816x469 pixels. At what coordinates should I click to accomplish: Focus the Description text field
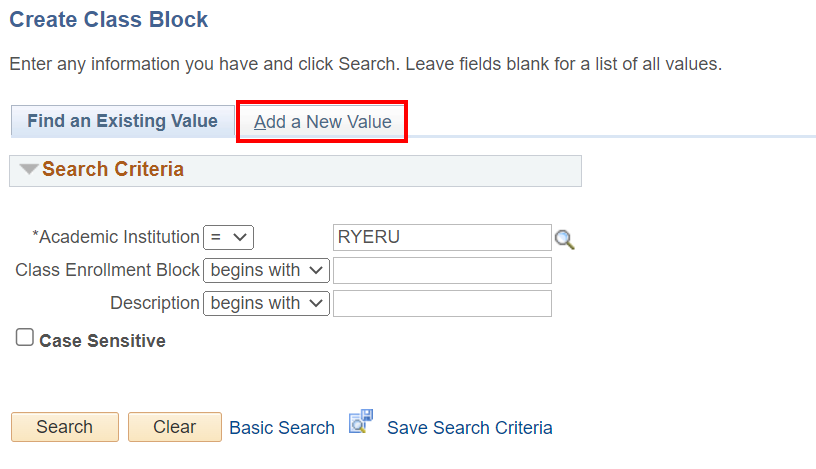pos(441,303)
